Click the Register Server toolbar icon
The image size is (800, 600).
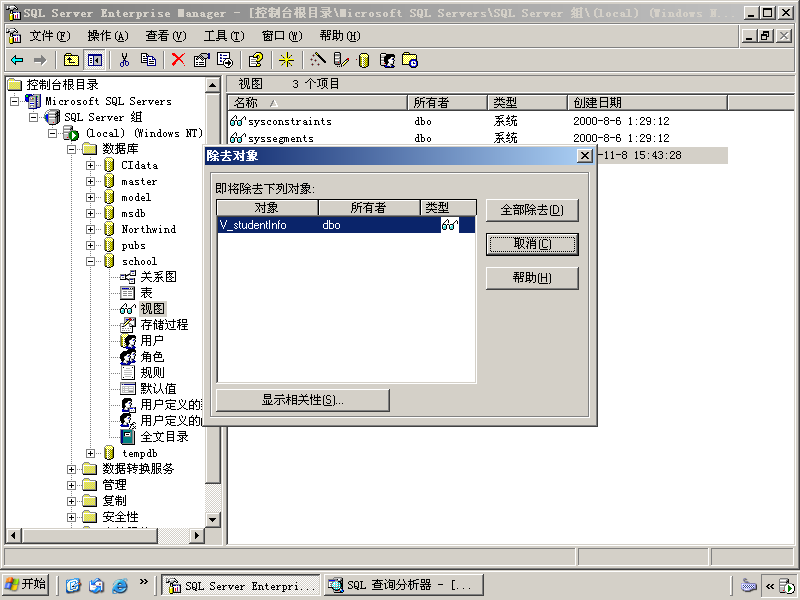[341, 60]
